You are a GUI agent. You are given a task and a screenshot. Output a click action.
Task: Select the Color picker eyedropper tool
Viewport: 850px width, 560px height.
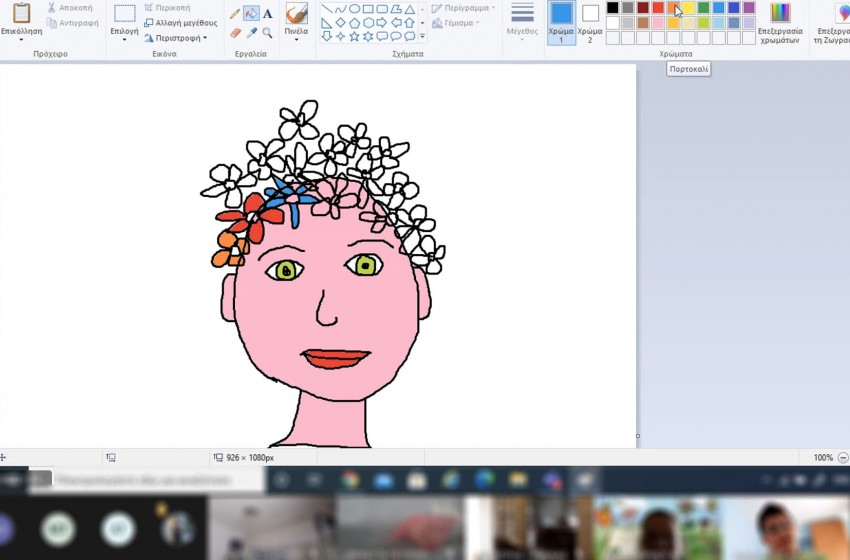pos(251,33)
